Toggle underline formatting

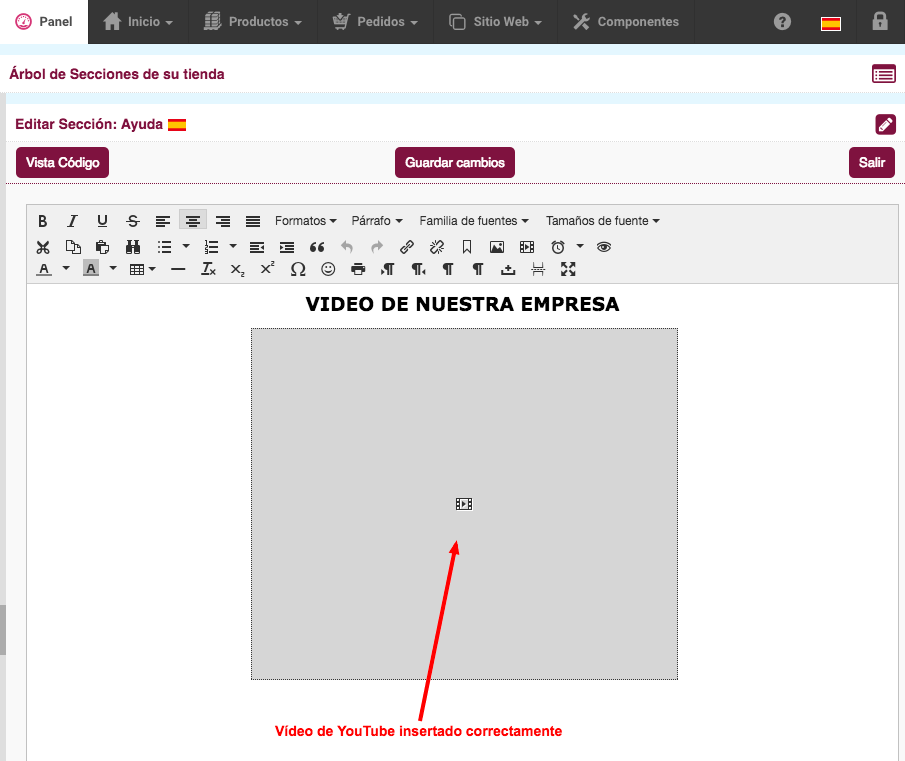pyautogui.click(x=102, y=221)
